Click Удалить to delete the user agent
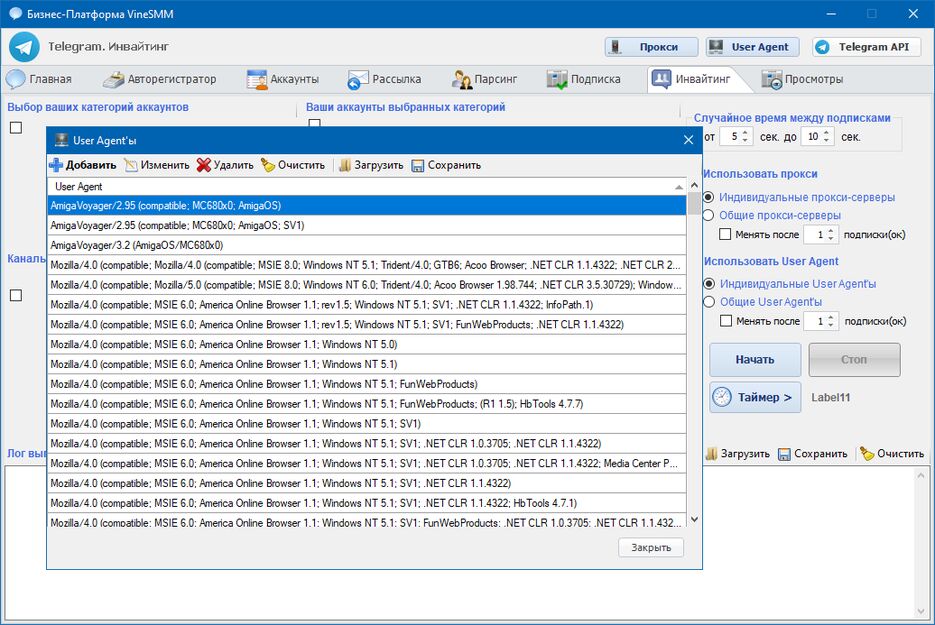The image size is (935, 625). click(x=225, y=165)
